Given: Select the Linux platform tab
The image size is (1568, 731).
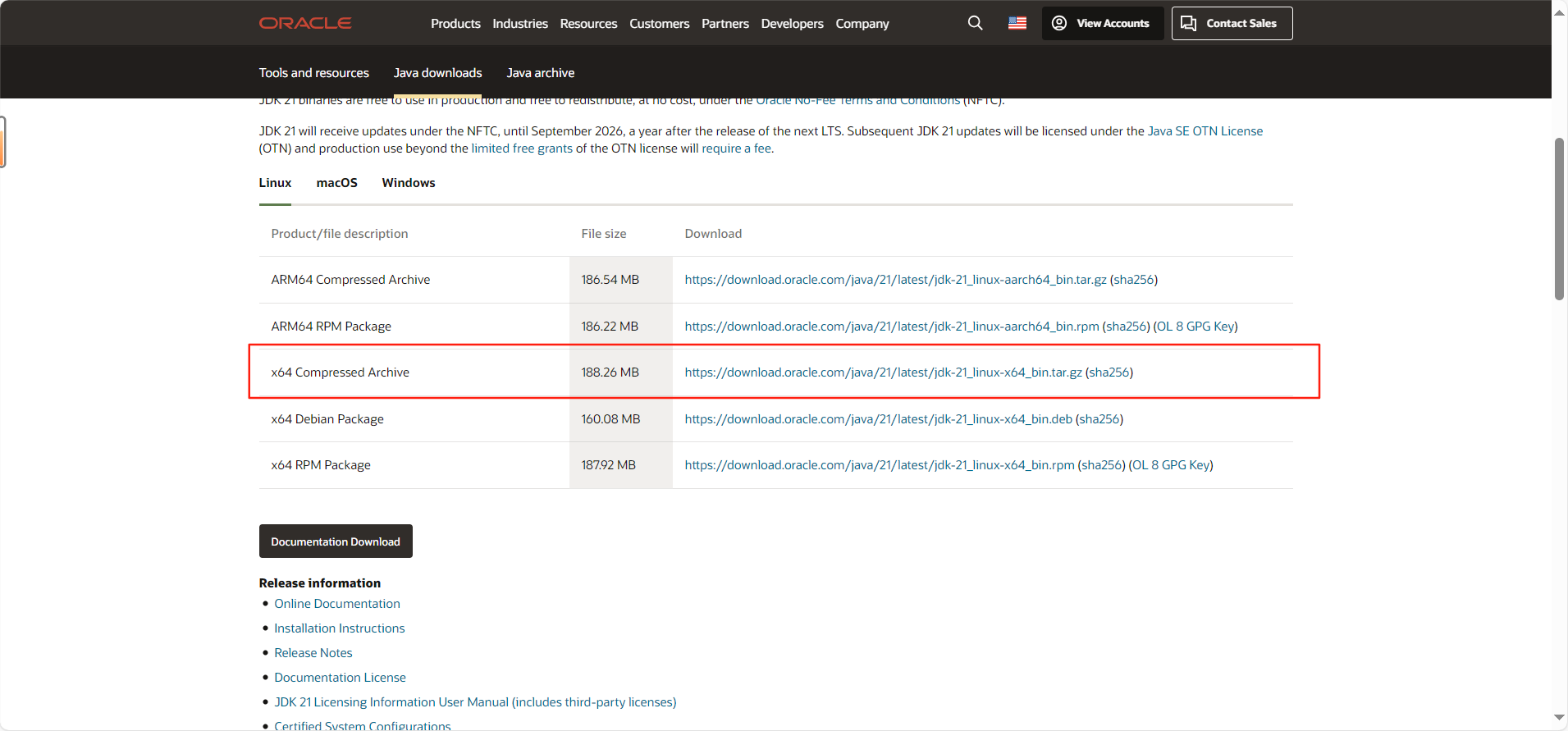Looking at the screenshot, I should [275, 183].
